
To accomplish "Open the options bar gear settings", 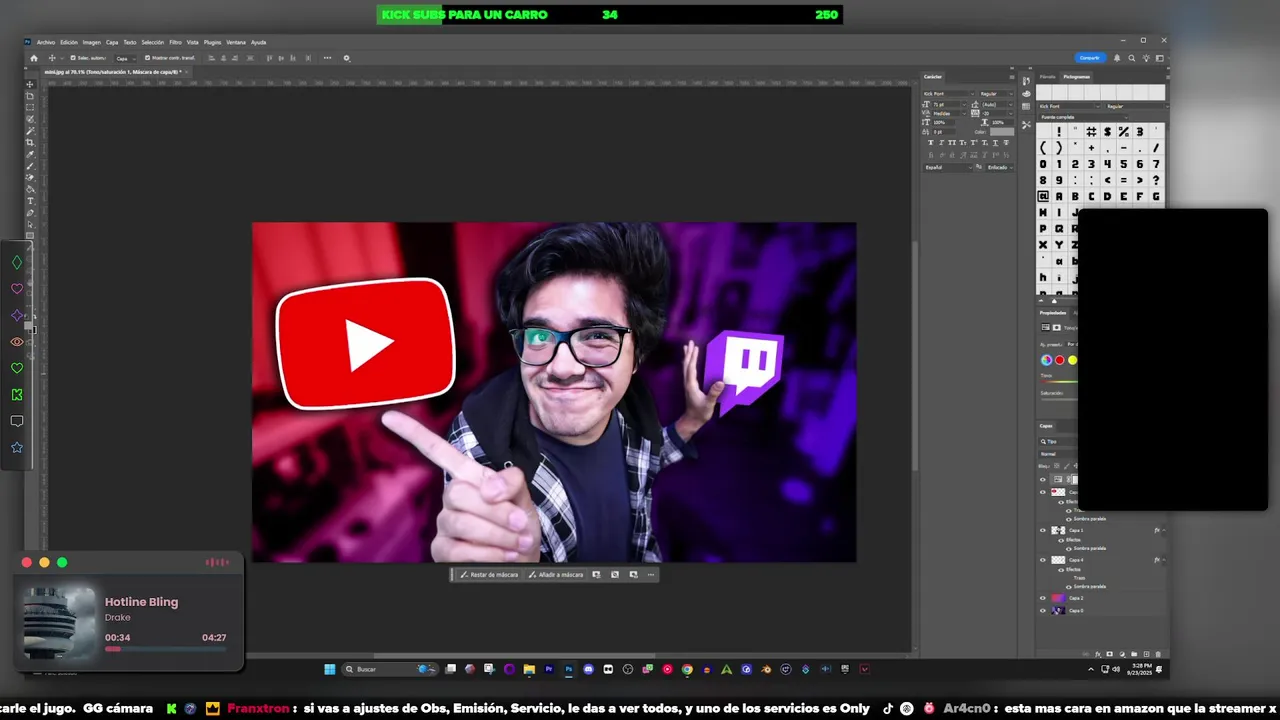I will tap(347, 58).
